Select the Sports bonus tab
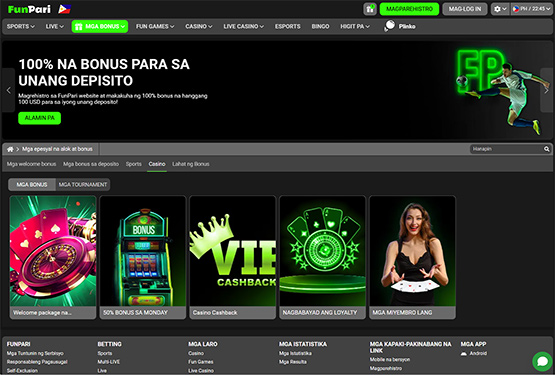This screenshot has width=555, height=375. point(133,164)
